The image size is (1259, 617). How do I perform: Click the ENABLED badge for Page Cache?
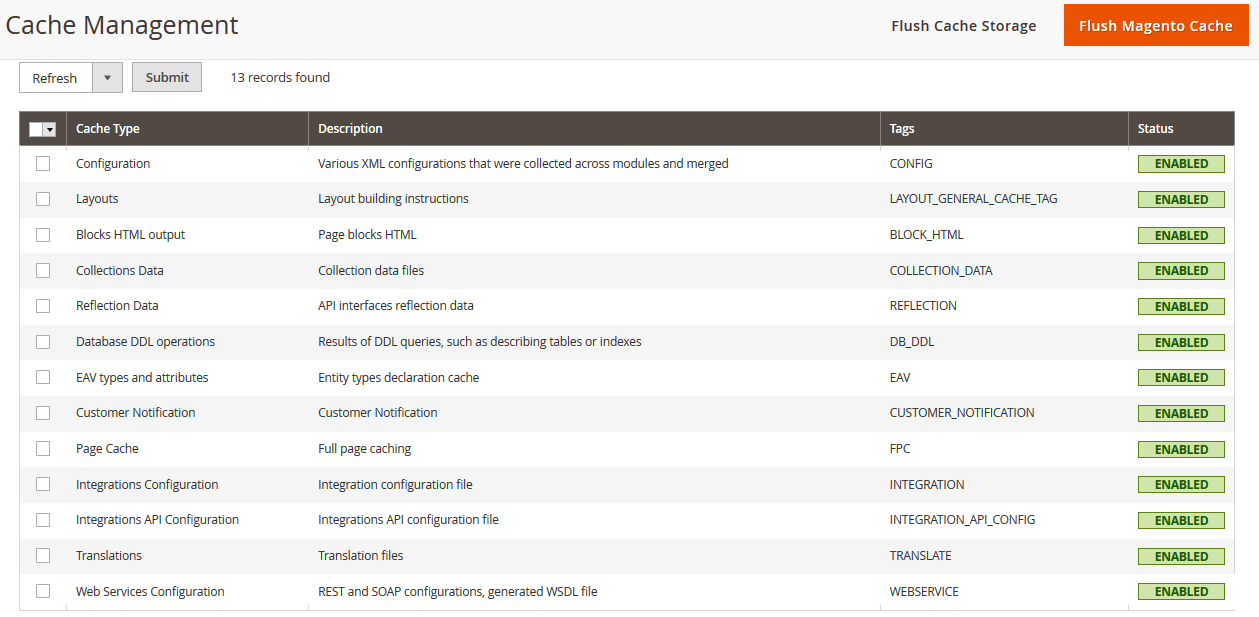tap(1181, 450)
